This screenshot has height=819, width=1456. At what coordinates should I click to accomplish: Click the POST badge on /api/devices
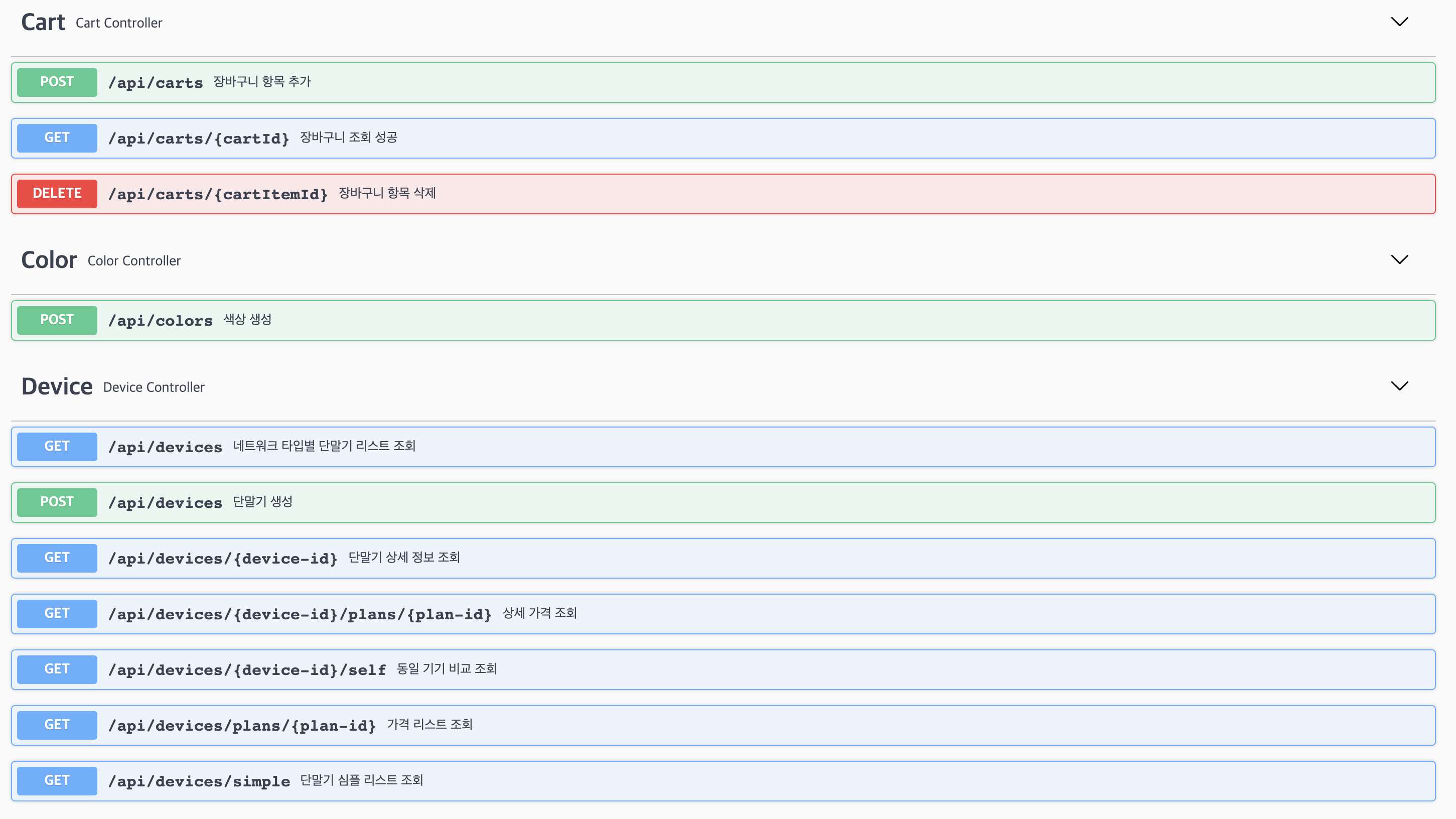tap(57, 502)
